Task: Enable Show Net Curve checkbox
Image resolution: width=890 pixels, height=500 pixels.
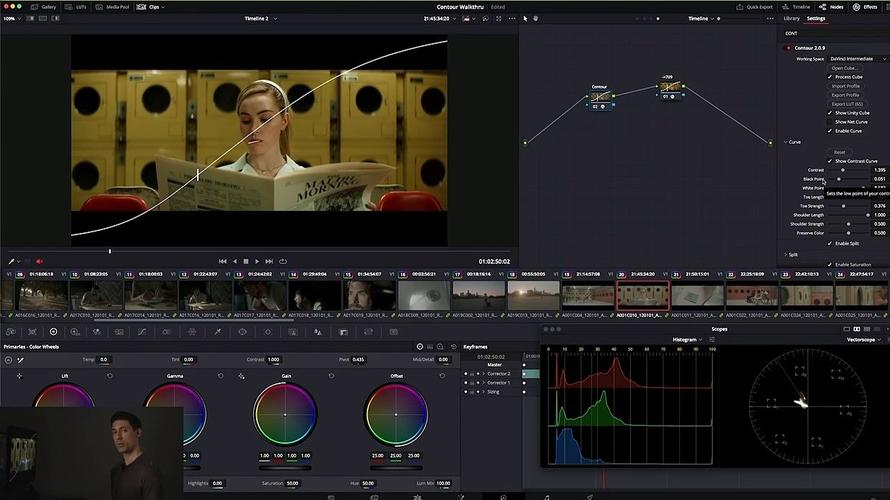Action: pos(830,122)
